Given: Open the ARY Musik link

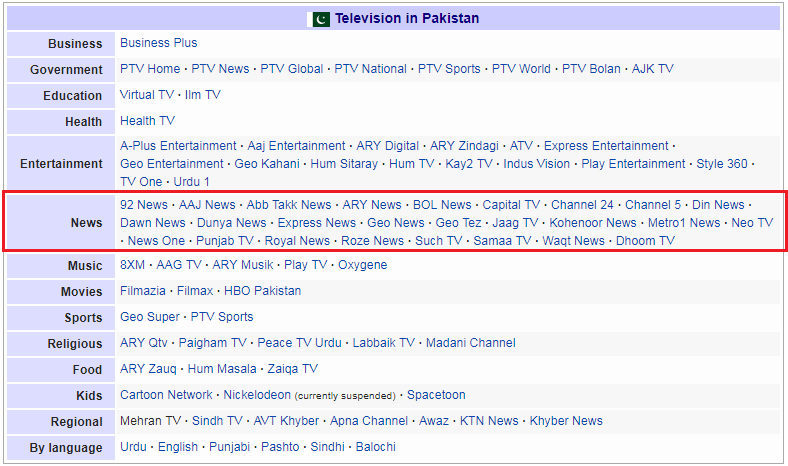Looking at the screenshot, I should point(242,265).
